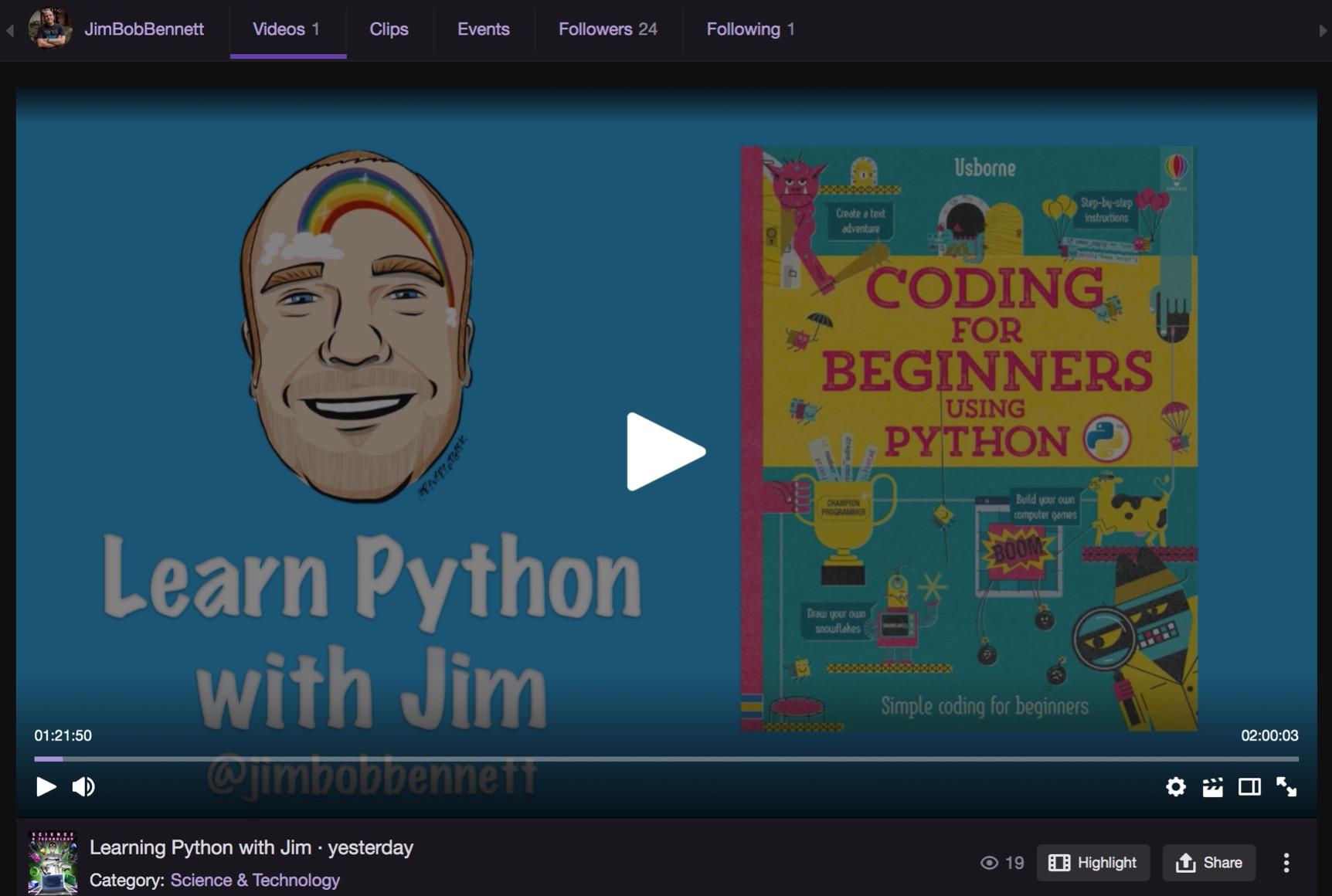Click the Events tab in the channel navigation

click(484, 29)
